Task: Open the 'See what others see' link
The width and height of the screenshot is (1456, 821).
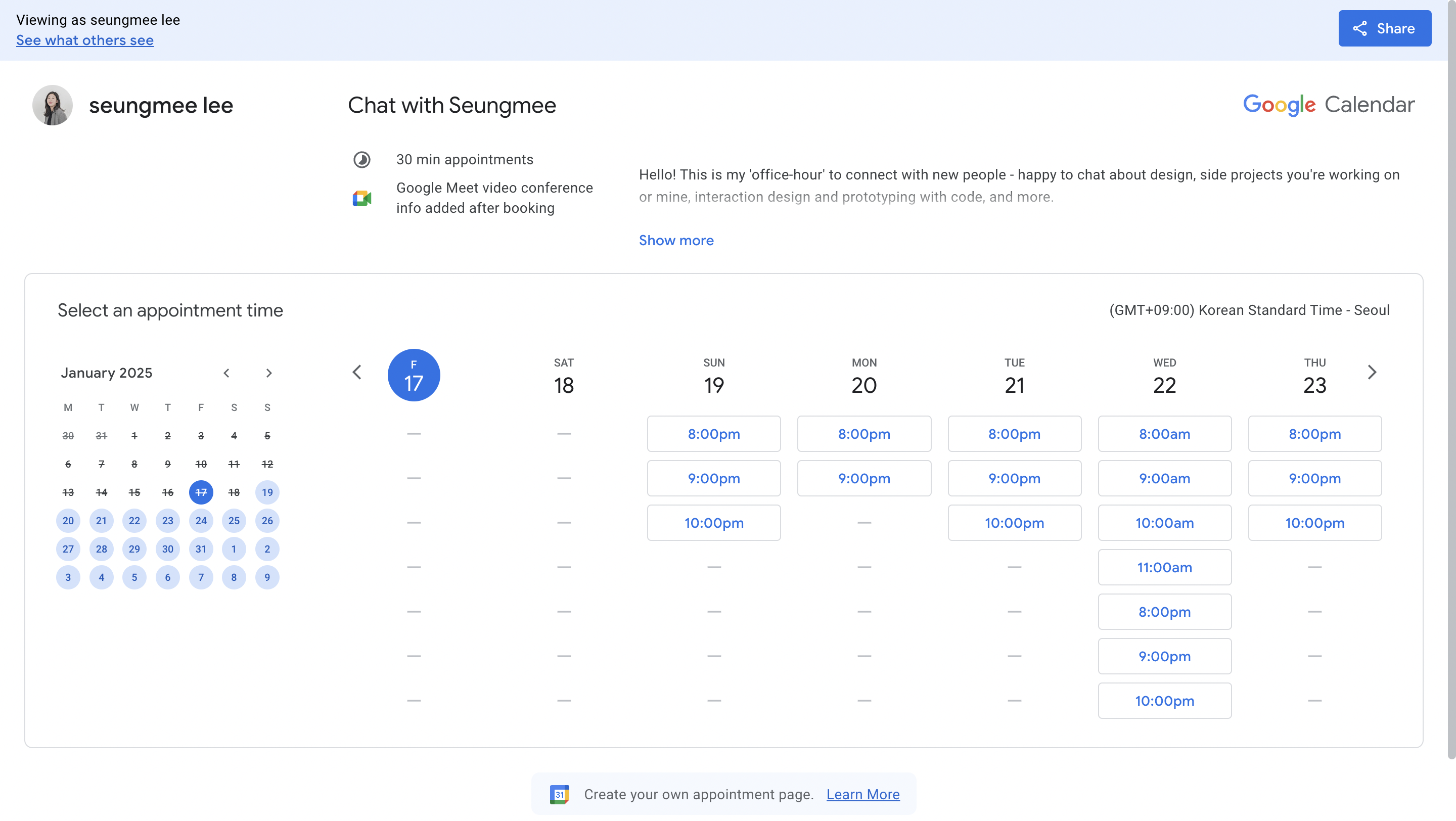Action: point(85,40)
